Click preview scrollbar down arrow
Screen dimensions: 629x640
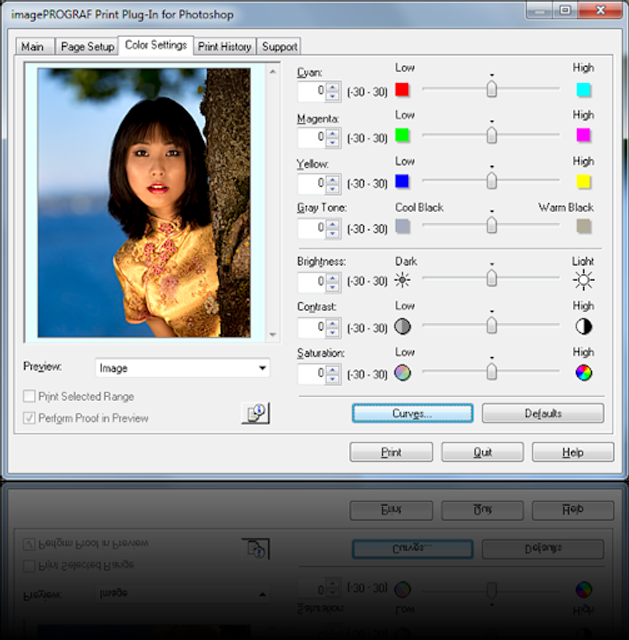click(x=273, y=335)
